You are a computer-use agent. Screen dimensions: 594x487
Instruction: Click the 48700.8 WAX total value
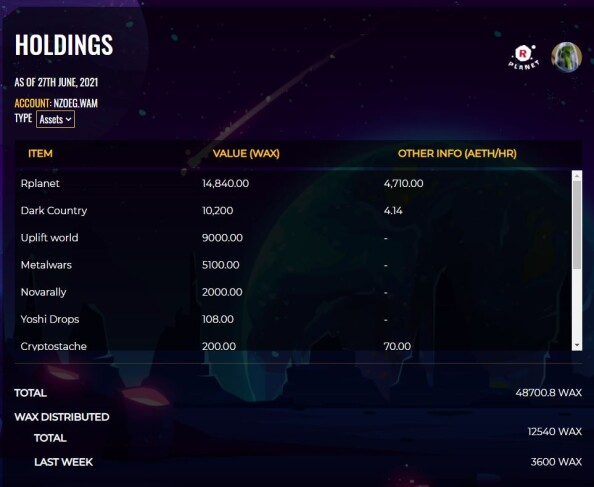point(549,393)
